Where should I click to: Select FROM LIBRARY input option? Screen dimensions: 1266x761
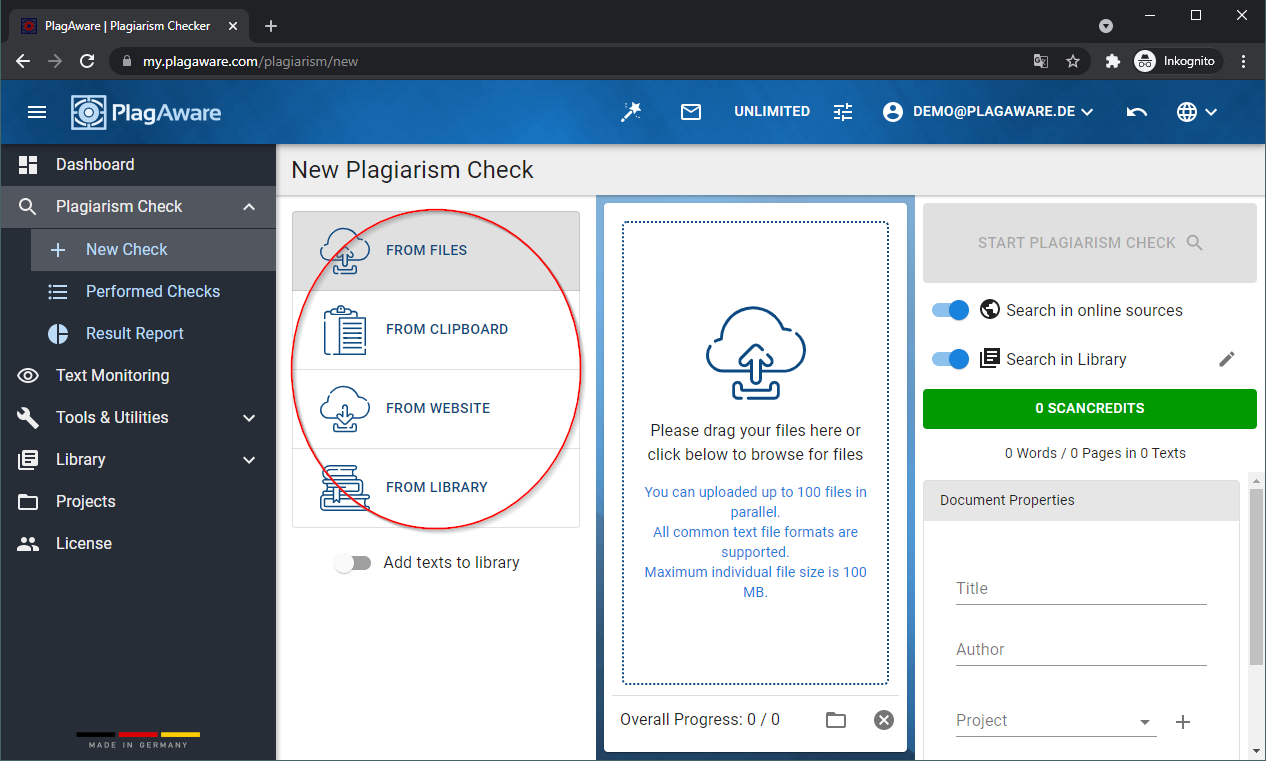pos(436,487)
